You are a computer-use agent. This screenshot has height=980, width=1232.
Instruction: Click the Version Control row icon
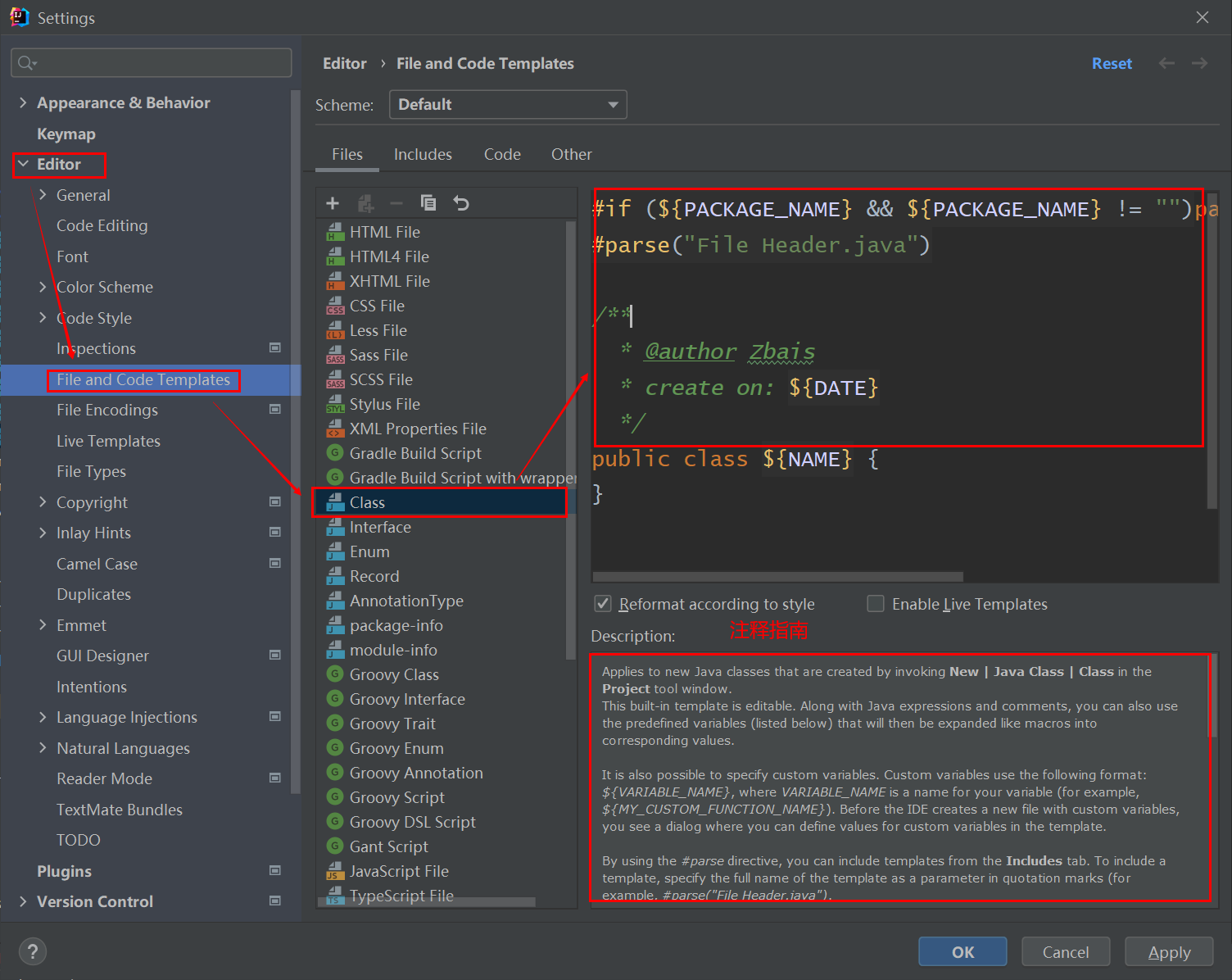coord(275,901)
